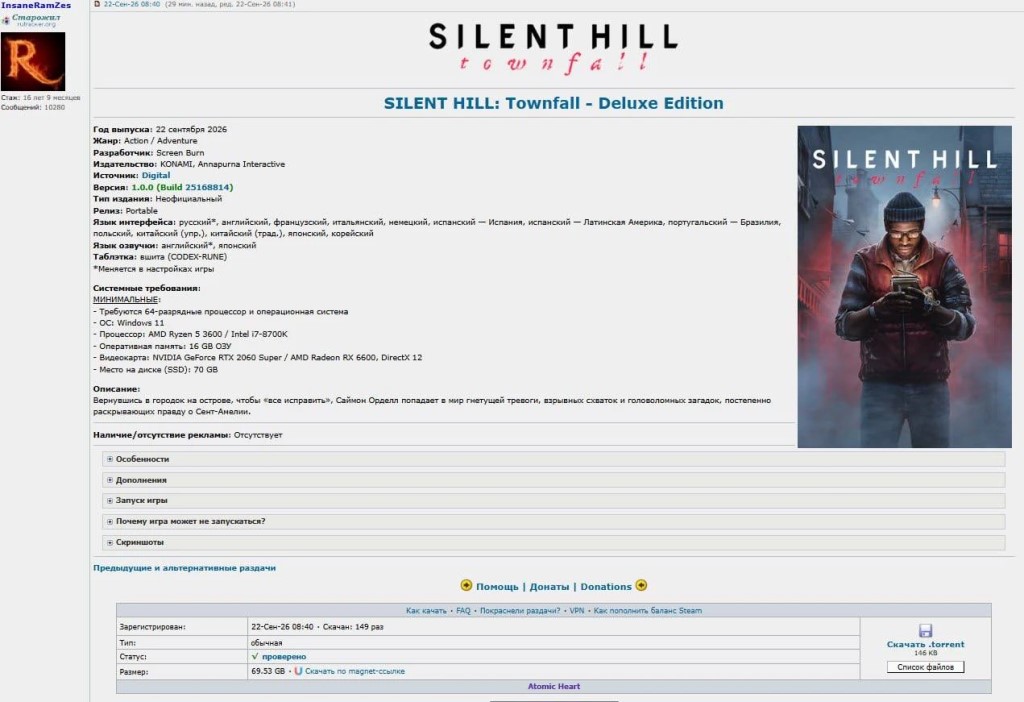Click the 69.53 GB size value
This screenshot has width=1024, height=702.
click(x=268, y=671)
